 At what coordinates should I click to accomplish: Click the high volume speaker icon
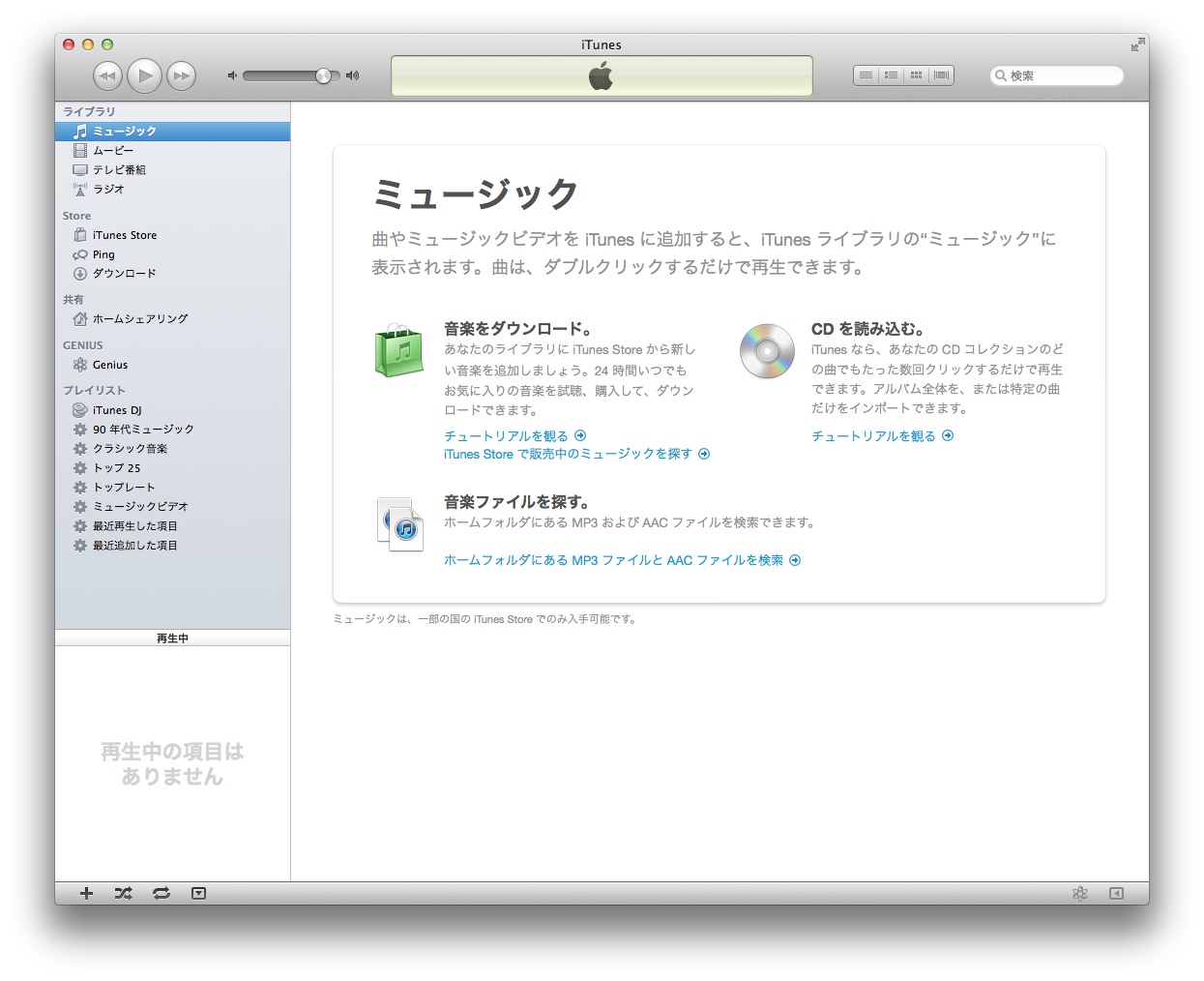click(352, 75)
